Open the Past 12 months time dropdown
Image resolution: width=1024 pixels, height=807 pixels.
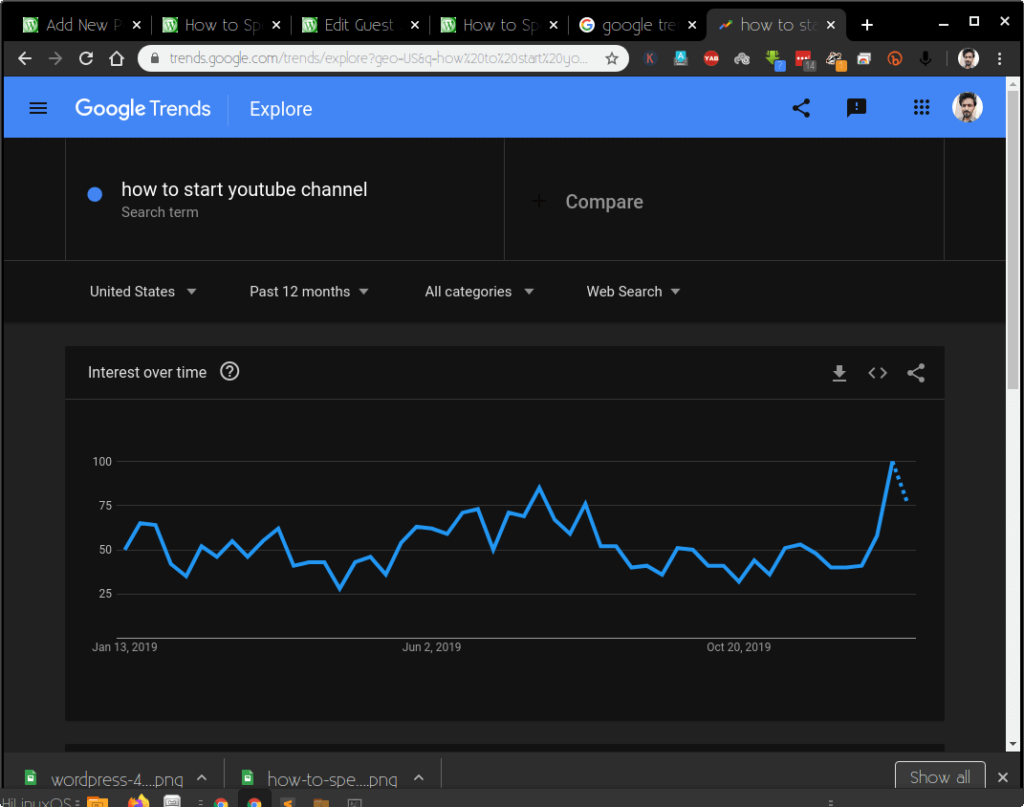(x=308, y=291)
